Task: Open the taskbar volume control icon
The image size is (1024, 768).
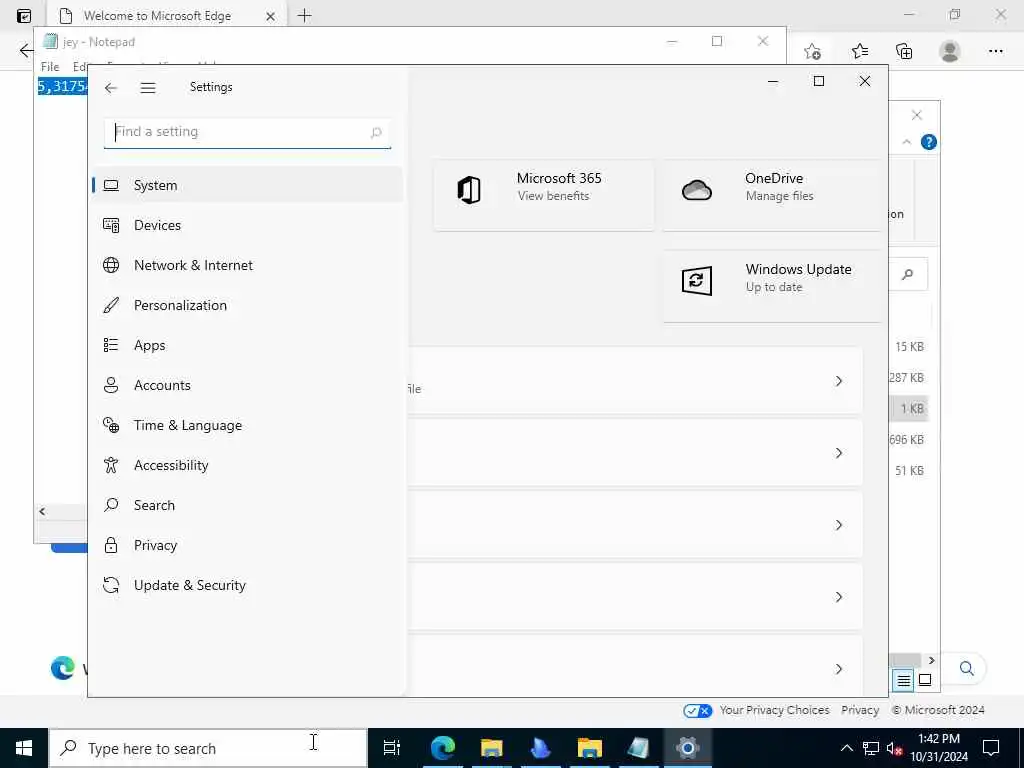Action: point(895,748)
